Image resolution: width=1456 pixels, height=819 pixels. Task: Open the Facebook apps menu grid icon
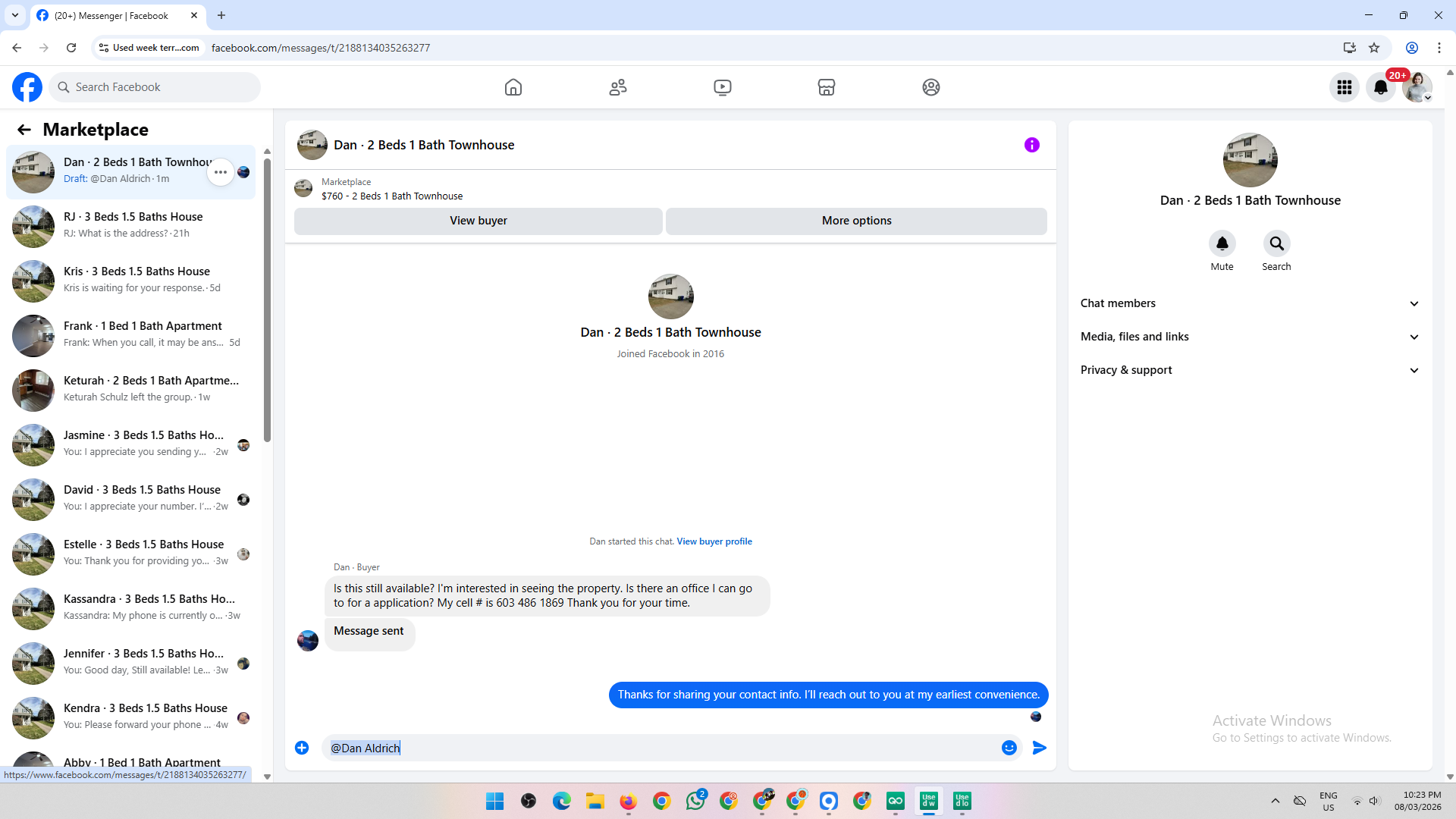[x=1345, y=87]
